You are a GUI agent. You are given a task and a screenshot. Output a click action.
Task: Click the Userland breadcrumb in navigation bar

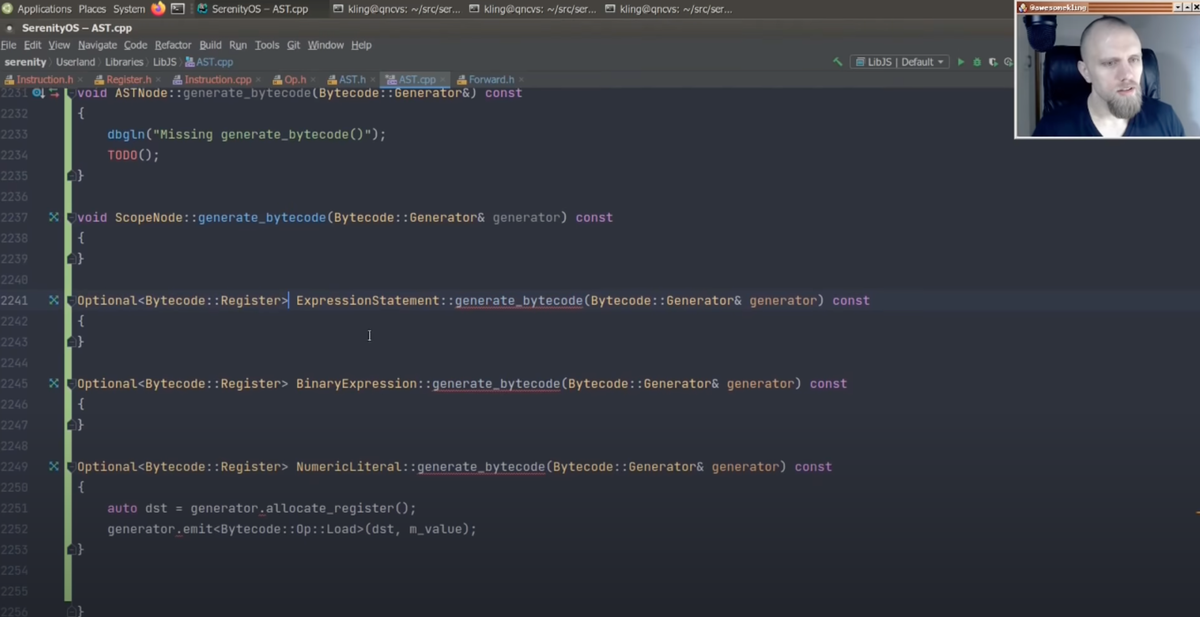(76, 62)
